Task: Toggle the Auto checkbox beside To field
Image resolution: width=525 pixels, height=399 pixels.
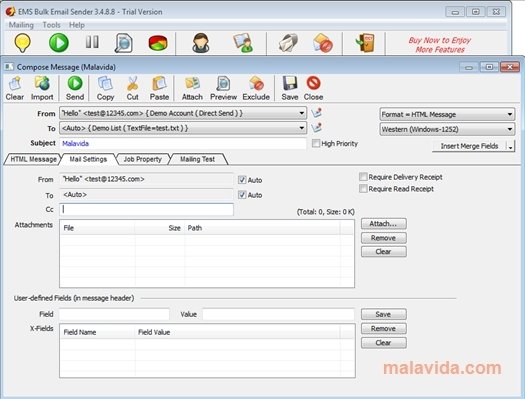Action: coord(242,194)
